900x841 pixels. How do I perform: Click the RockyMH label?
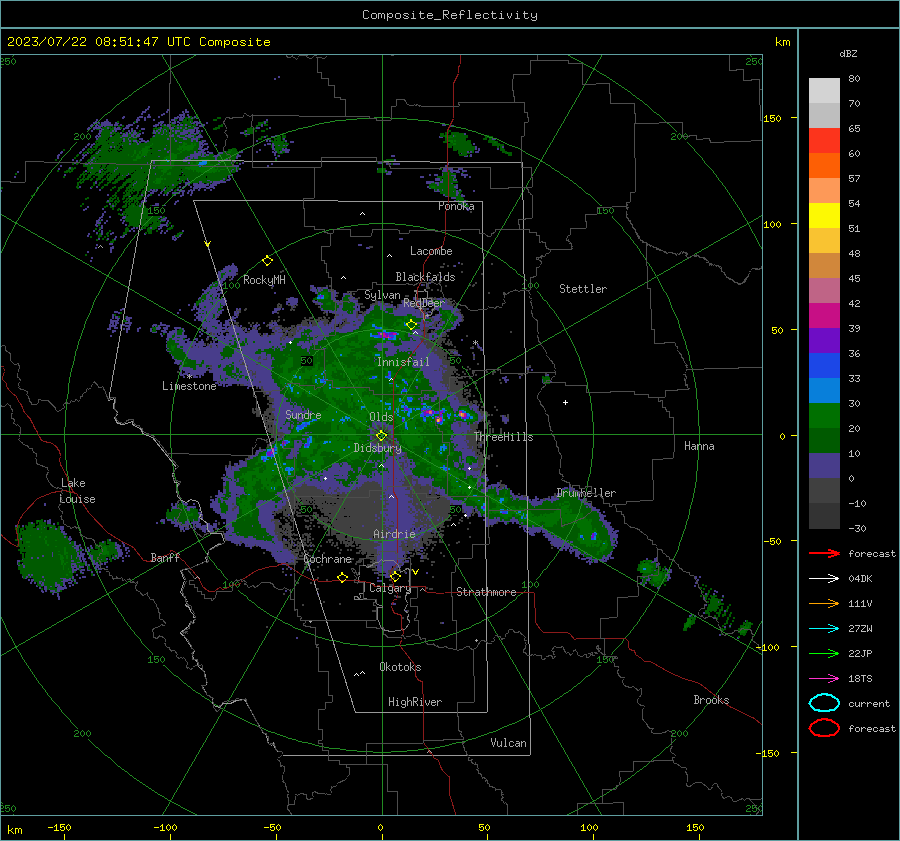tap(264, 280)
